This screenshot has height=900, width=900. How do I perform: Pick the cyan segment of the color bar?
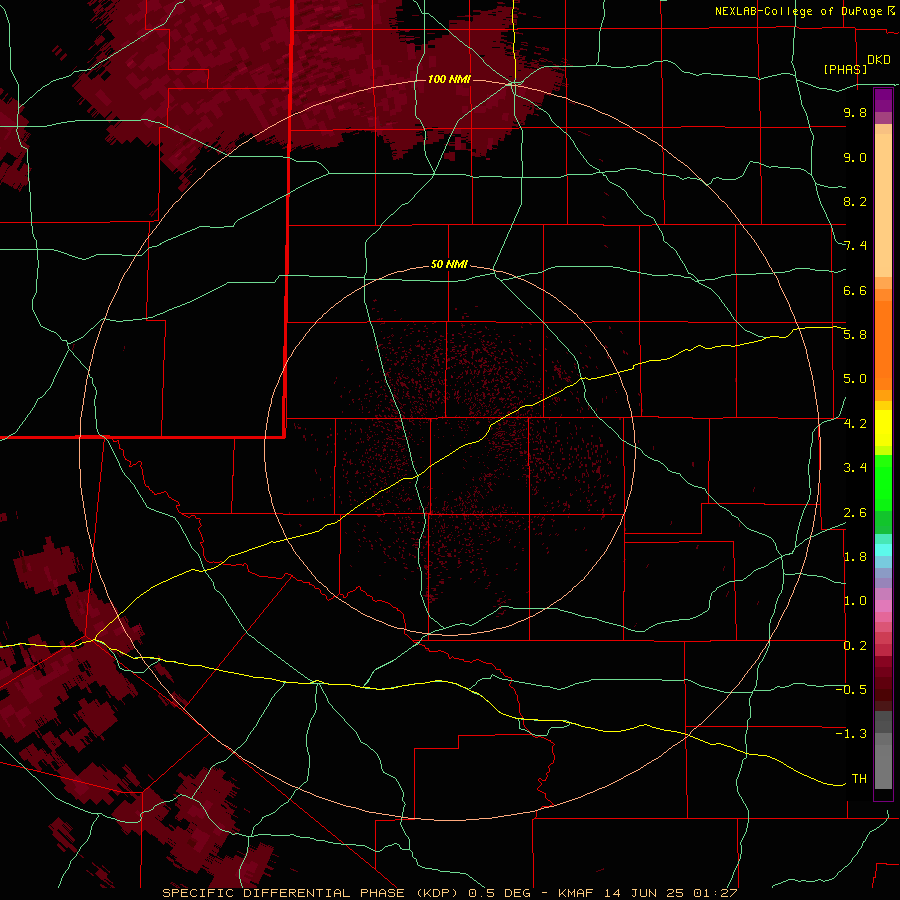tap(883, 550)
